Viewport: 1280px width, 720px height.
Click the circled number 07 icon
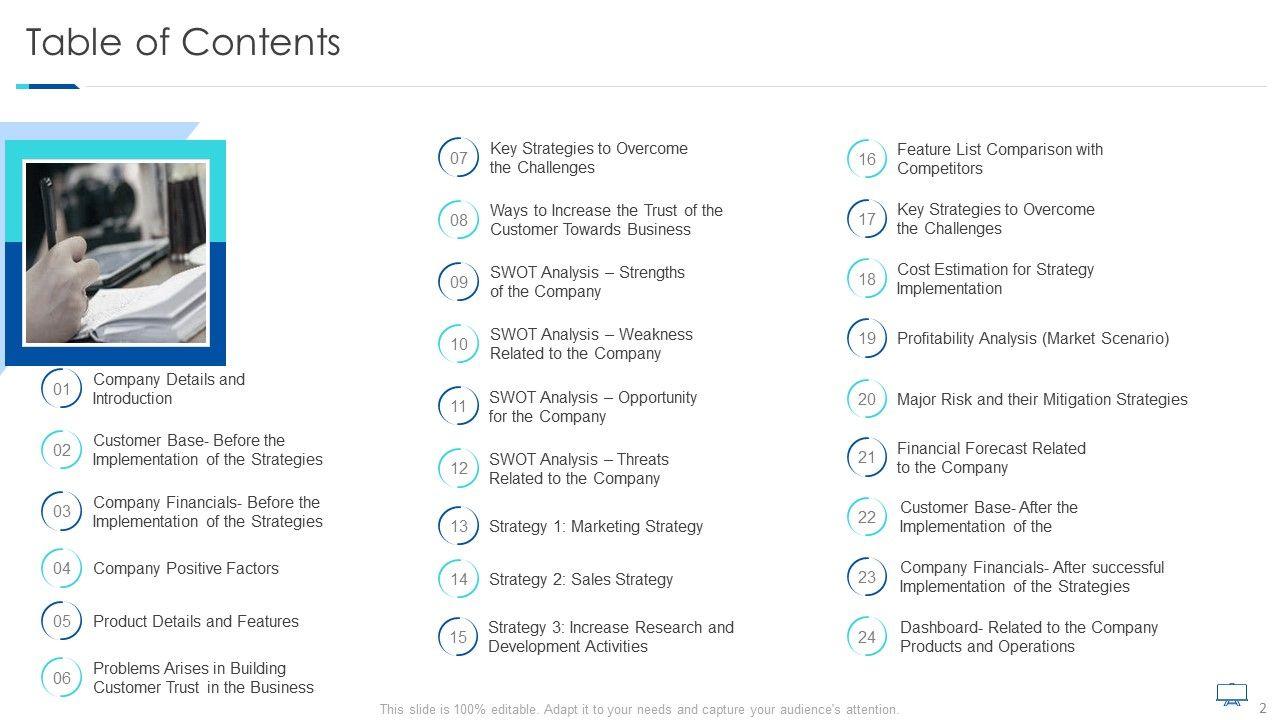coord(458,158)
